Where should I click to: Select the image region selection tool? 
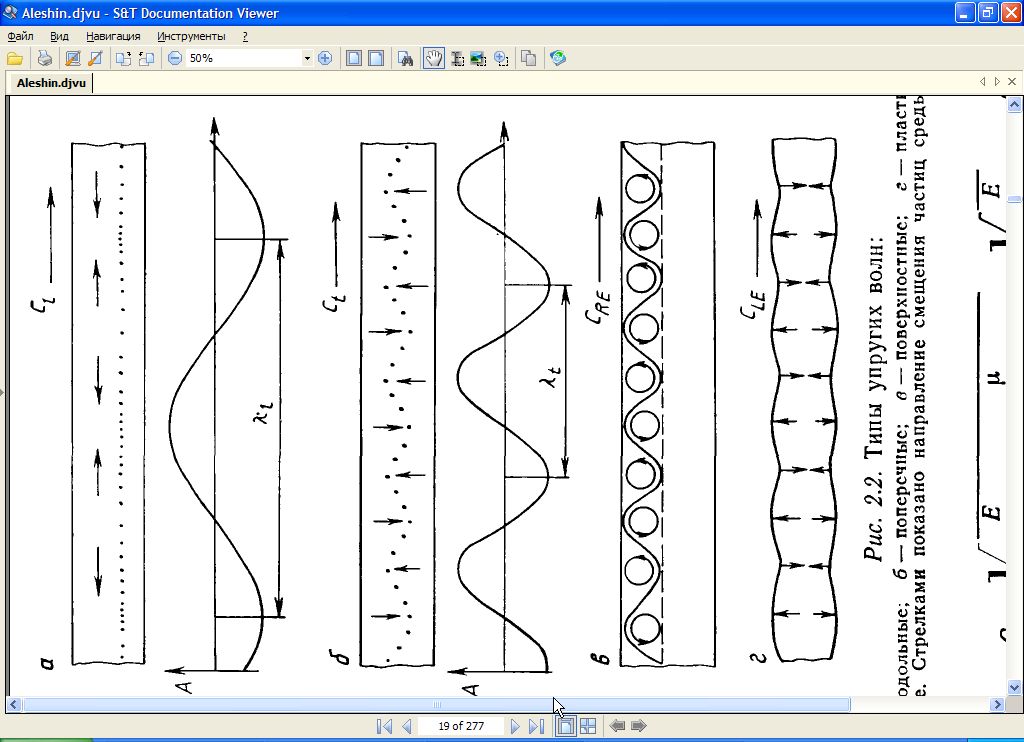479,59
